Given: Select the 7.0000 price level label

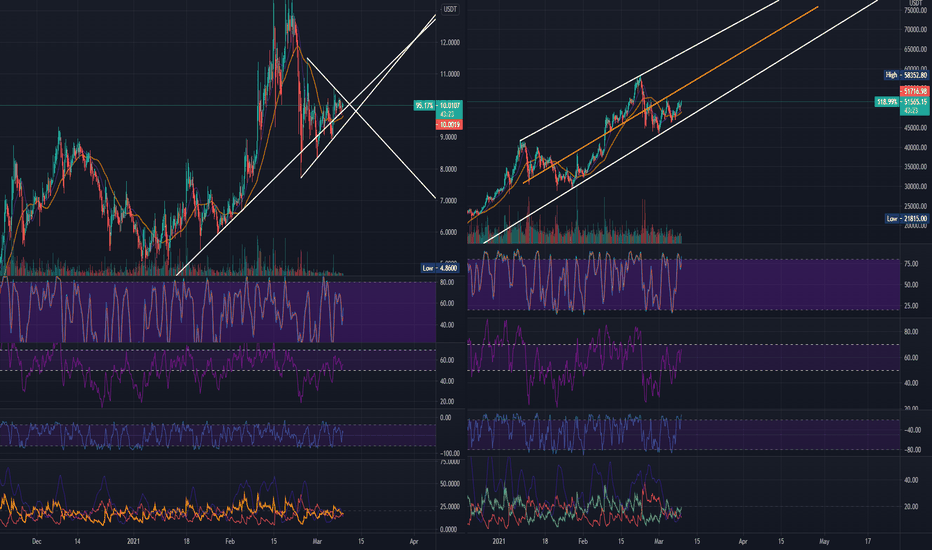Looking at the screenshot, I should point(449,200).
